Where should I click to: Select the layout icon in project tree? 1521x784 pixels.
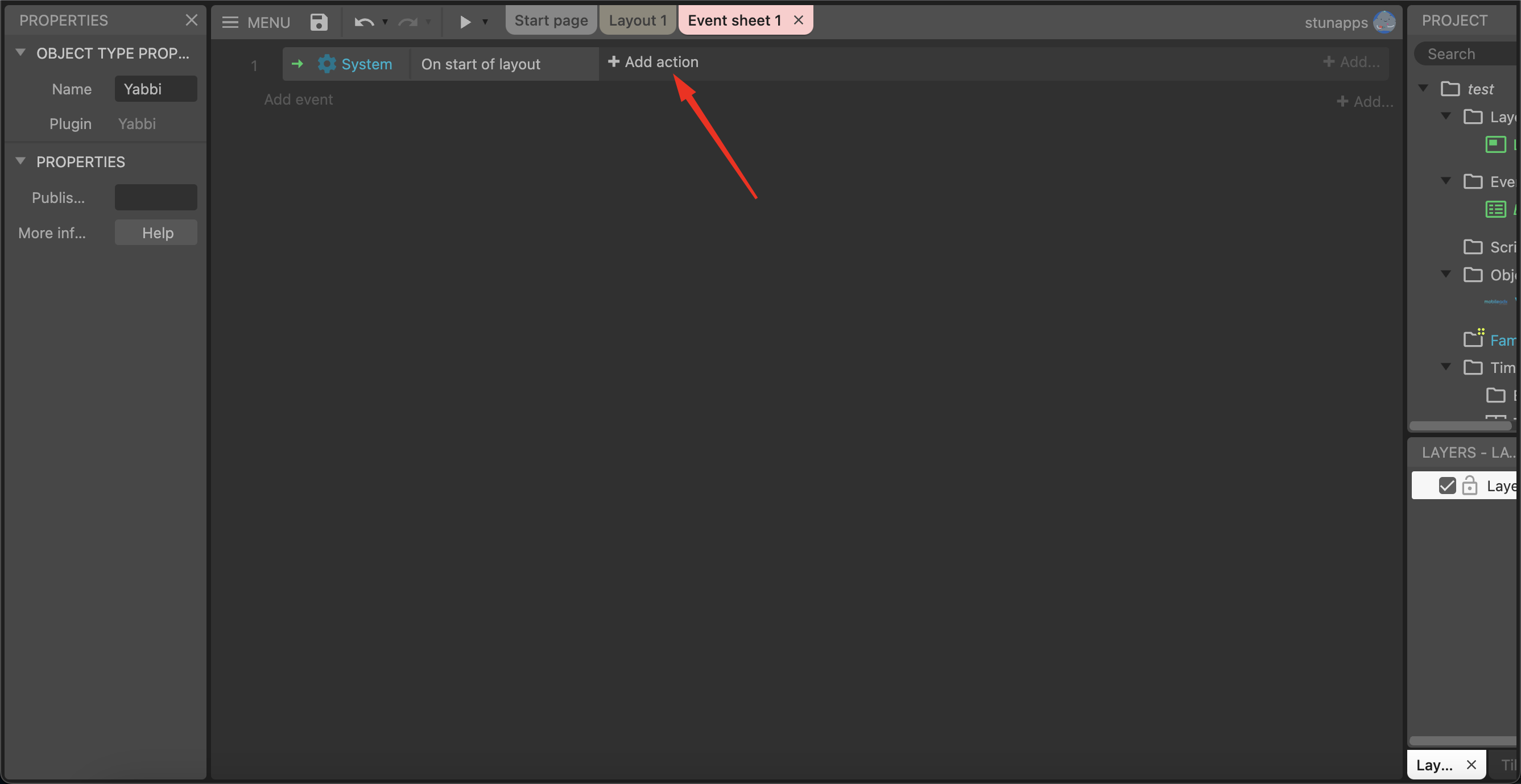1495,144
